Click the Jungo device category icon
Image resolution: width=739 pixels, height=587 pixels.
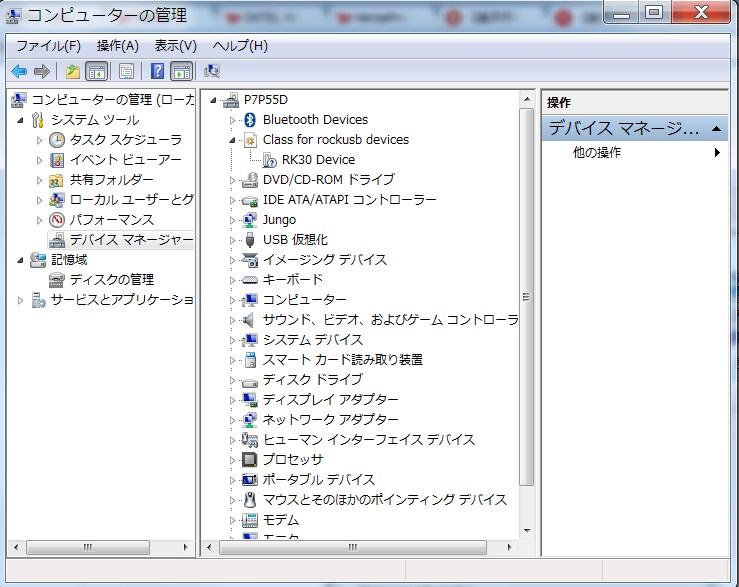[x=249, y=220]
